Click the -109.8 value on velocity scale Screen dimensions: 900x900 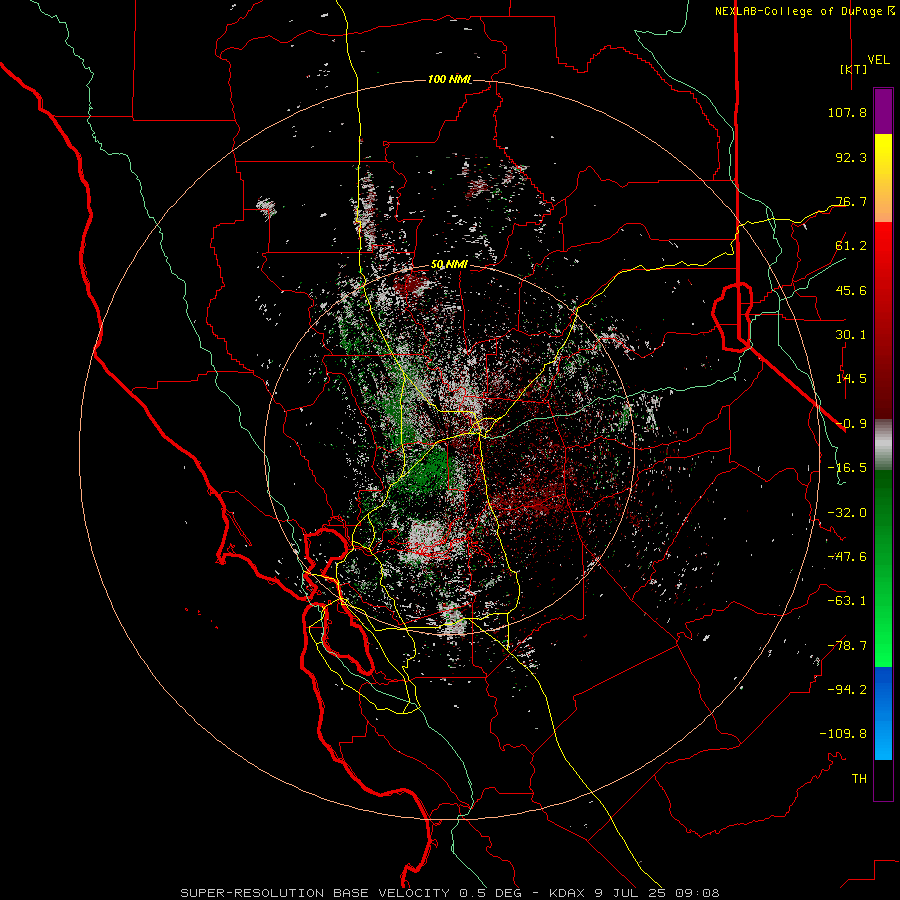click(x=843, y=734)
